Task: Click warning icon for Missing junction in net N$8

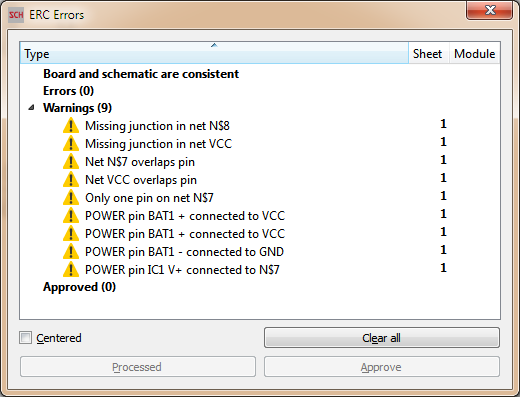Action: [x=71, y=126]
